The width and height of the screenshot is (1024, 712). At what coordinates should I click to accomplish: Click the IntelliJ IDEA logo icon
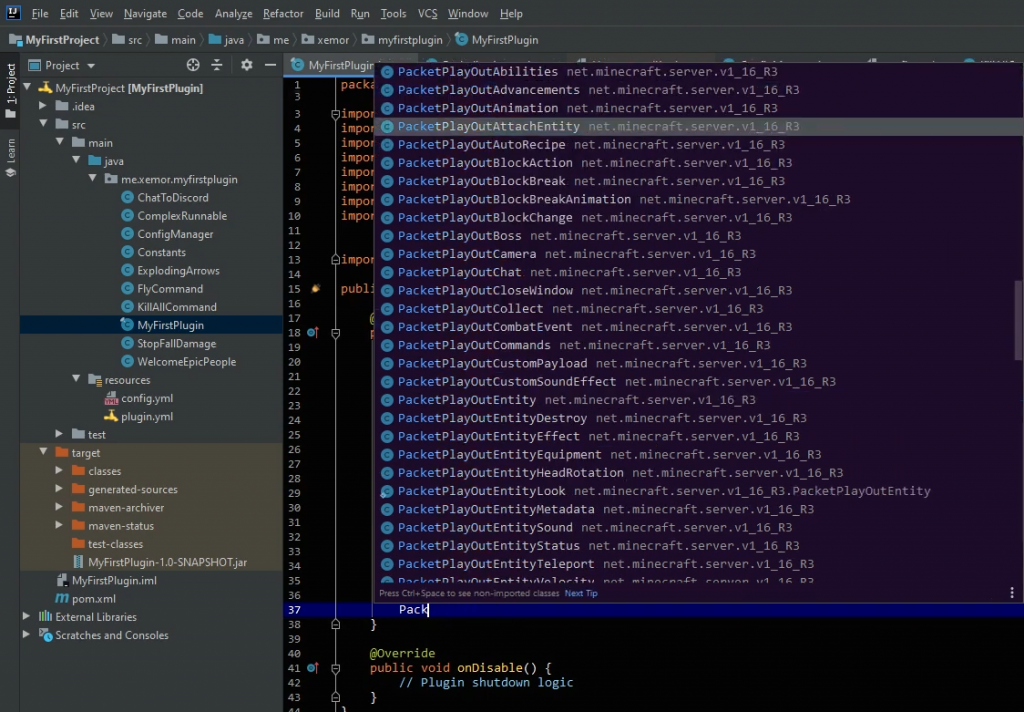click(13, 14)
